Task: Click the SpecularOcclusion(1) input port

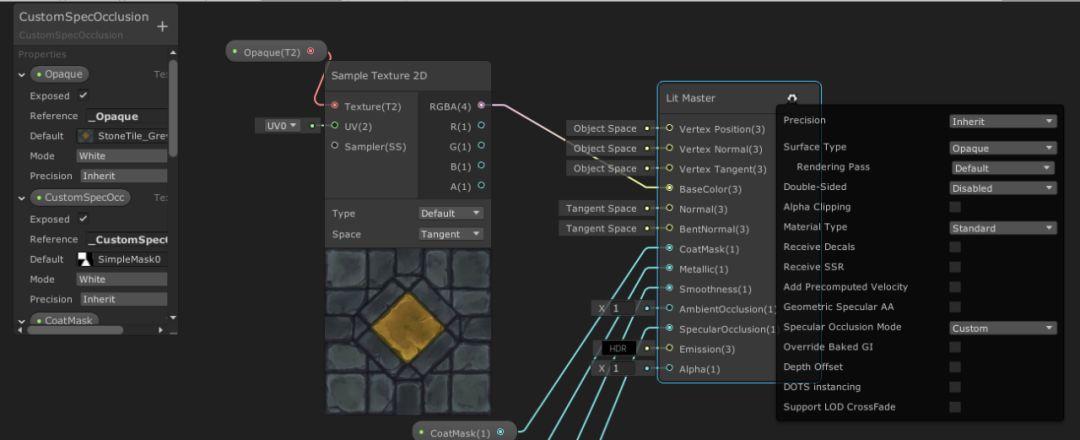Action: point(669,328)
